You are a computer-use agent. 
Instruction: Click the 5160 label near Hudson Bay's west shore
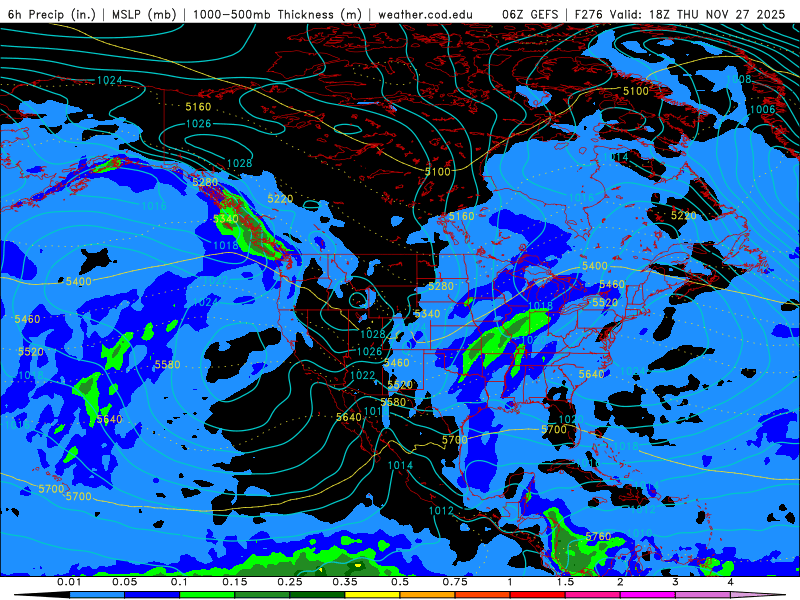coord(461,216)
